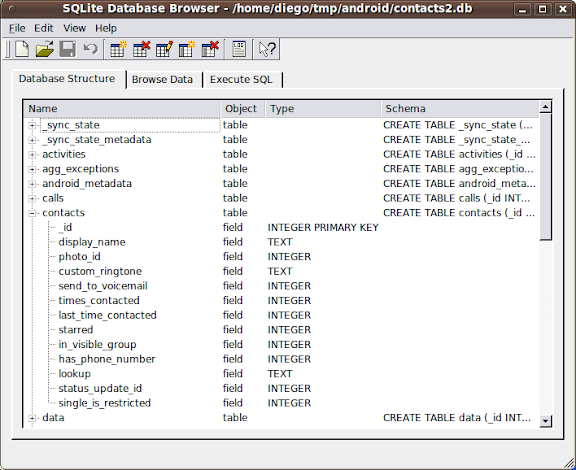The width and height of the screenshot is (576, 470).
Task: Click the scrollbar down arrow
Action: pyautogui.click(x=546, y=421)
